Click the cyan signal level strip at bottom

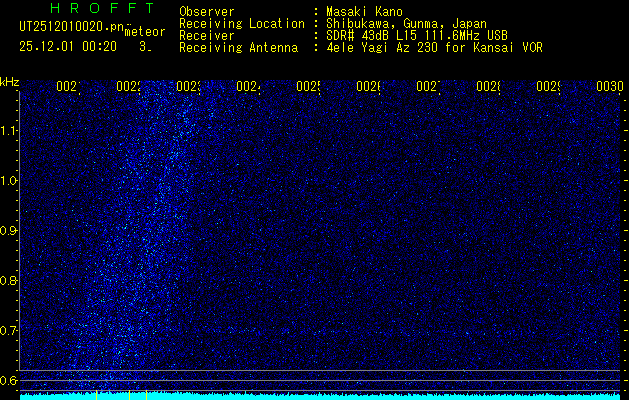320,396
